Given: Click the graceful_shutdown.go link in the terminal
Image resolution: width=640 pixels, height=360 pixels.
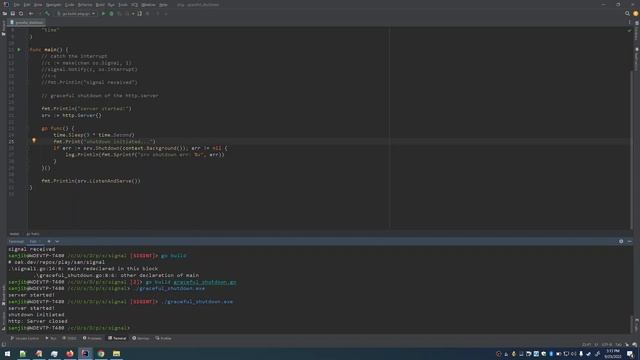Looking at the screenshot, I should pos(205,282).
